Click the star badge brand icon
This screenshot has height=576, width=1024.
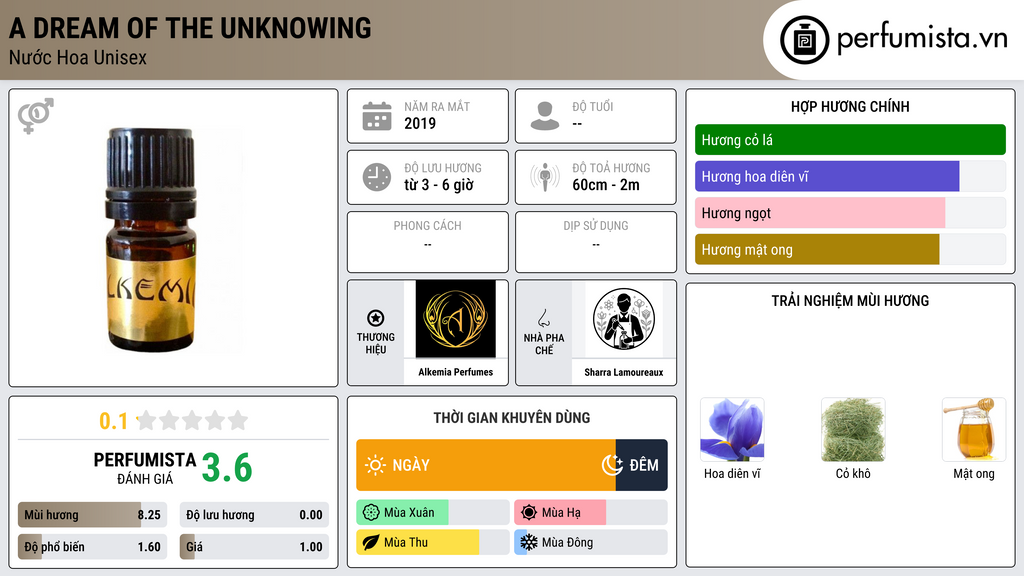(x=376, y=318)
